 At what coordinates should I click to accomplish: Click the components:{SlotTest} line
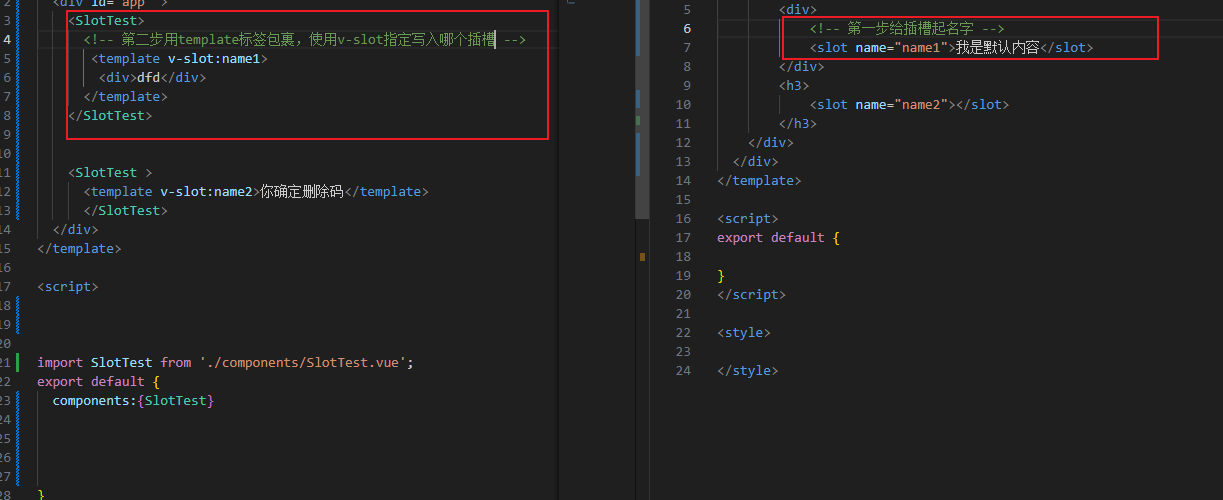[134, 400]
